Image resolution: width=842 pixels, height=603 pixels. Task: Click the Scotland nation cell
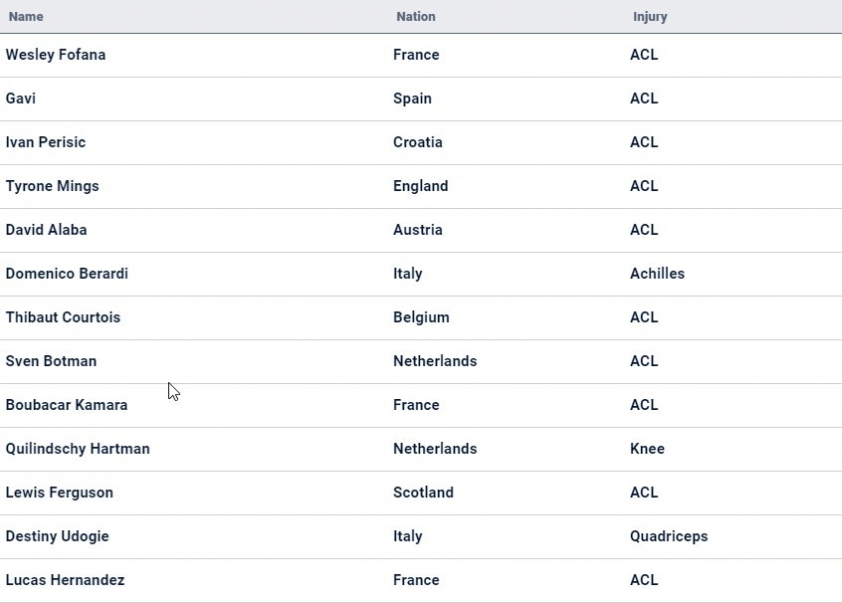(423, 493)
